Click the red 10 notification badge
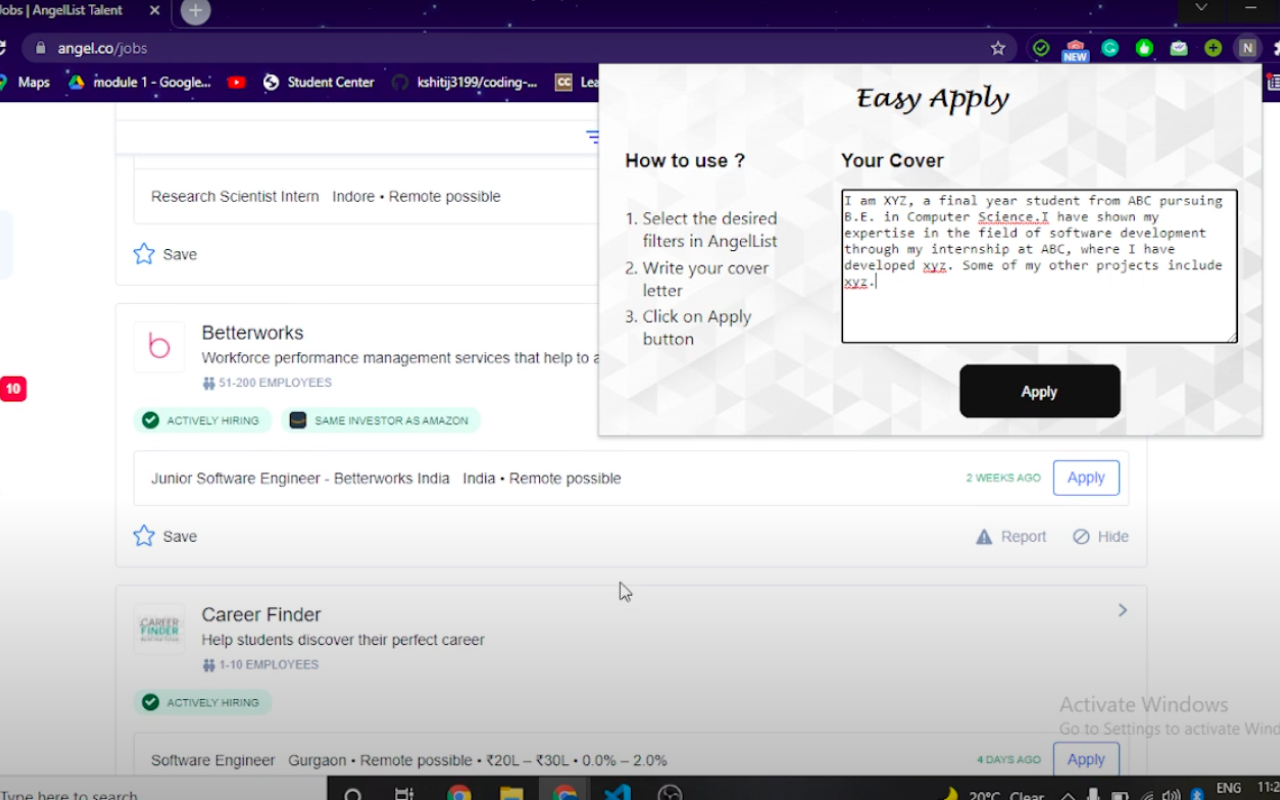The height and width of the screenshot is (800, 1280). coord(13,389)
